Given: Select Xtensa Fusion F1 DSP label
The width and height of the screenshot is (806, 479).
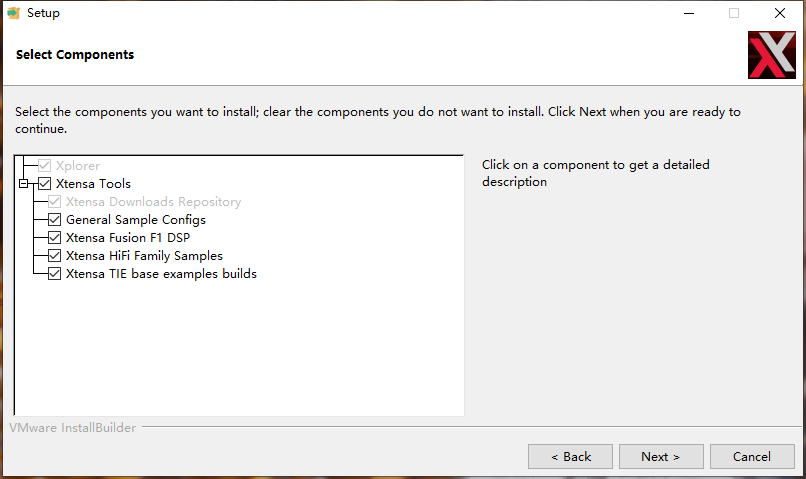Looking at the screenshot, I should pos(128,238).
